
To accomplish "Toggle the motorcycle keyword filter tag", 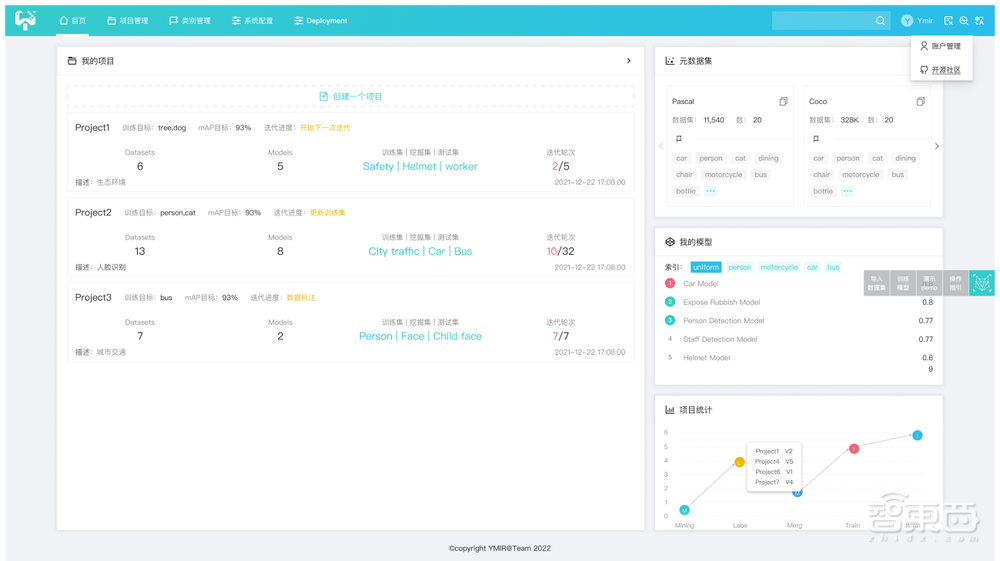I will (x=779, y=267).
